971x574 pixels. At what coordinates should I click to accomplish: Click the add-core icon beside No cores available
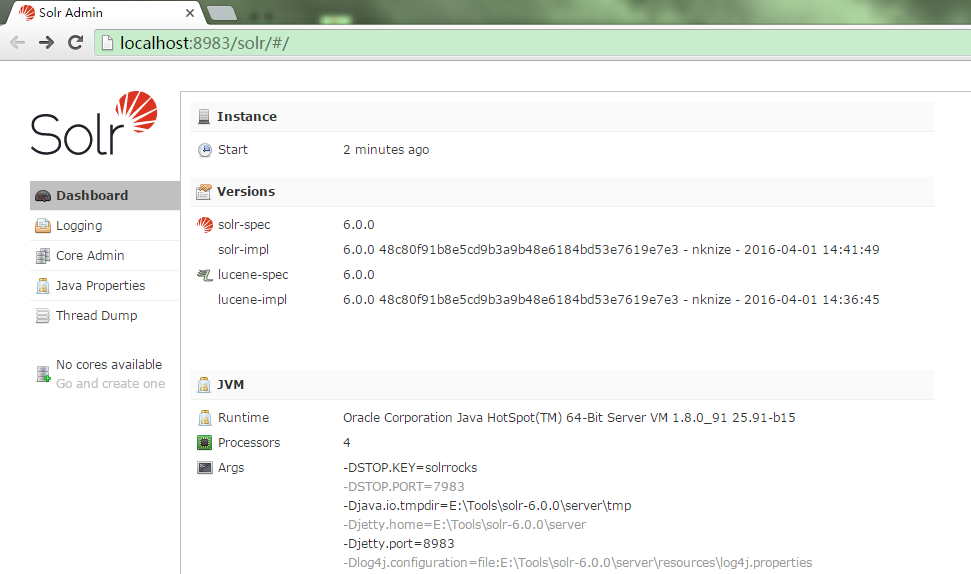[x=43, y=374]
